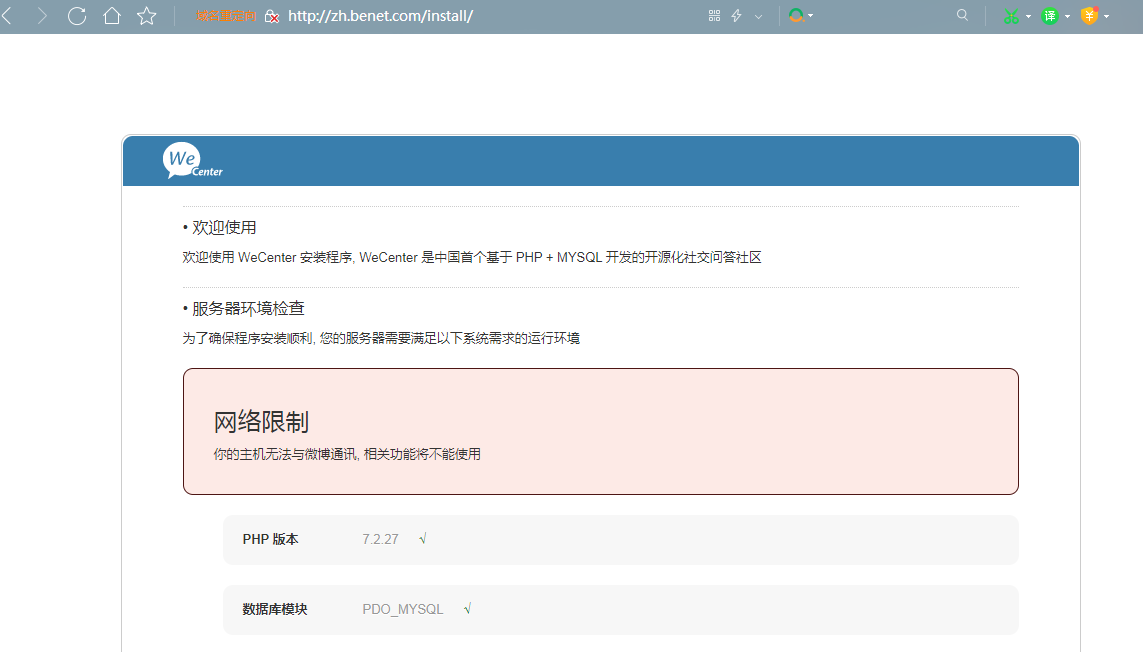Click the WeCenter welcome description sentence

click(472, 257)
